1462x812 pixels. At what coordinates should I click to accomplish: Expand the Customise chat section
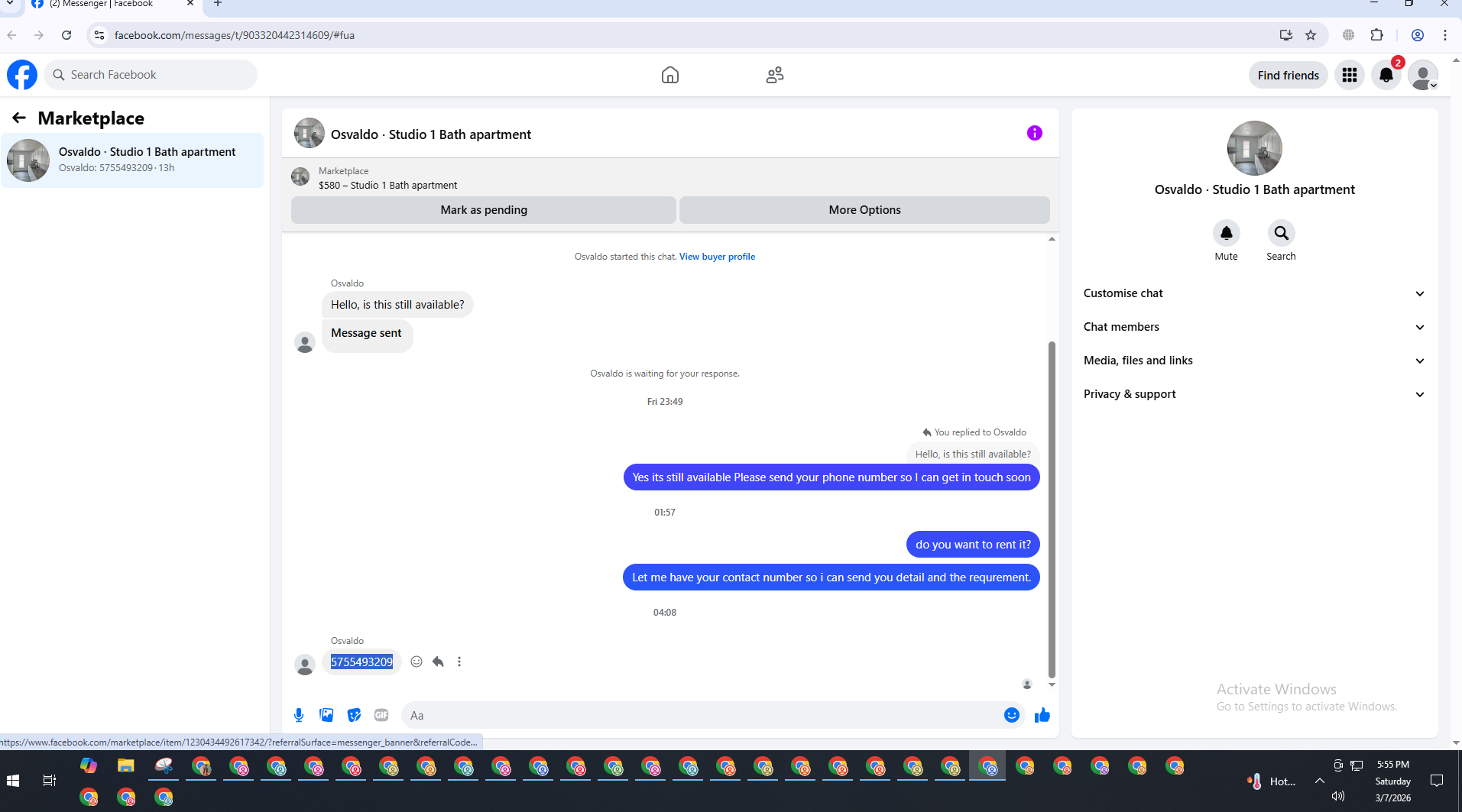tap(1254, 293)
